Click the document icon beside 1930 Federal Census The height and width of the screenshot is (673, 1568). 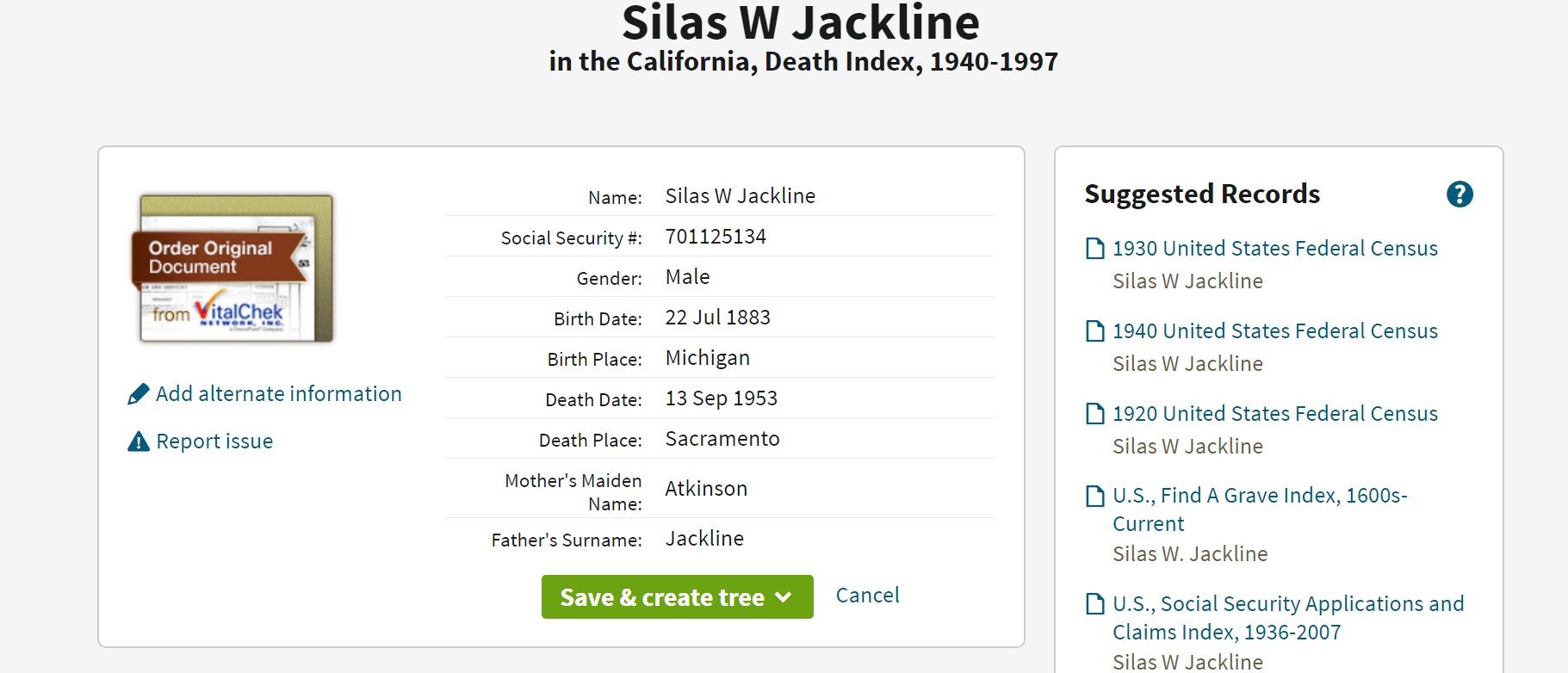[1095, 249]
